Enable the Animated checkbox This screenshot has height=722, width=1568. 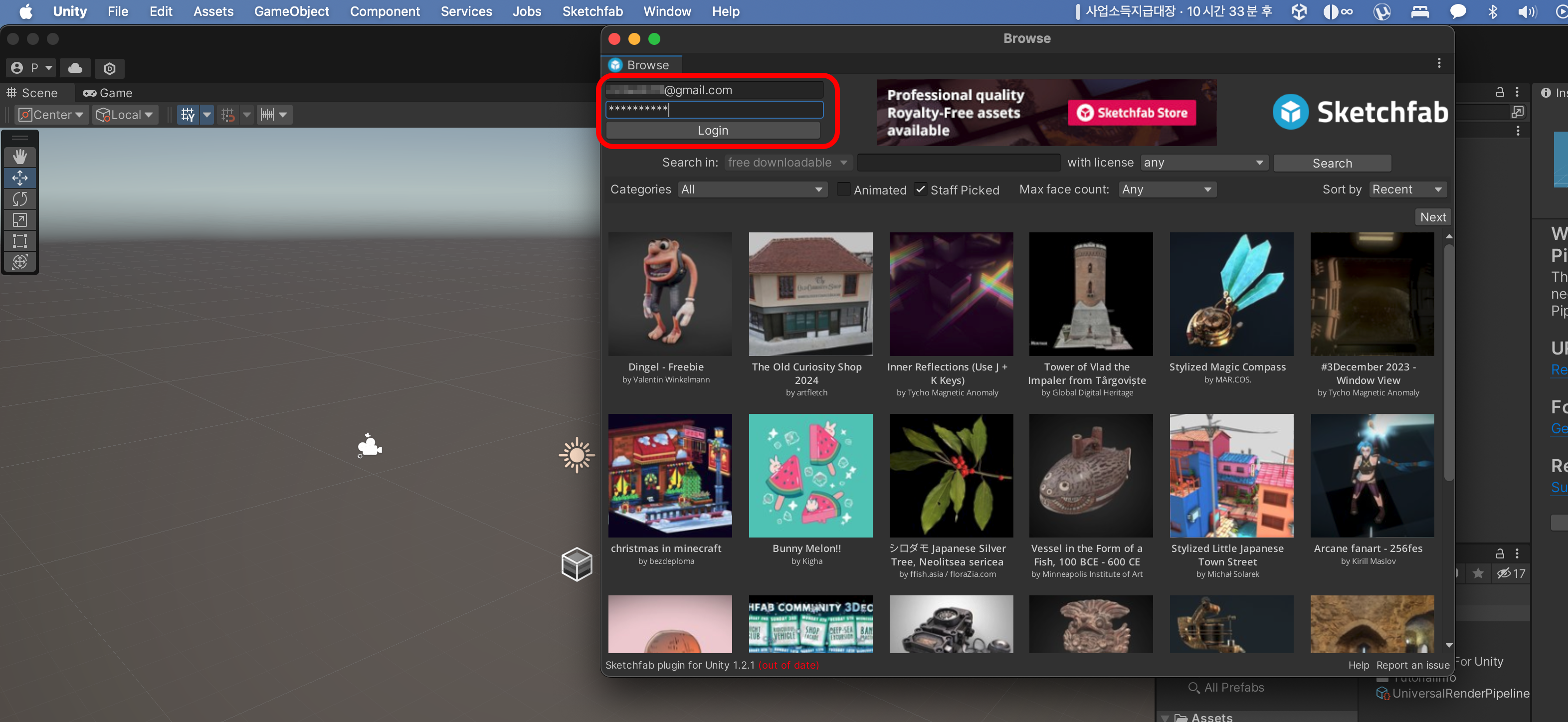(x=843, y=189)
